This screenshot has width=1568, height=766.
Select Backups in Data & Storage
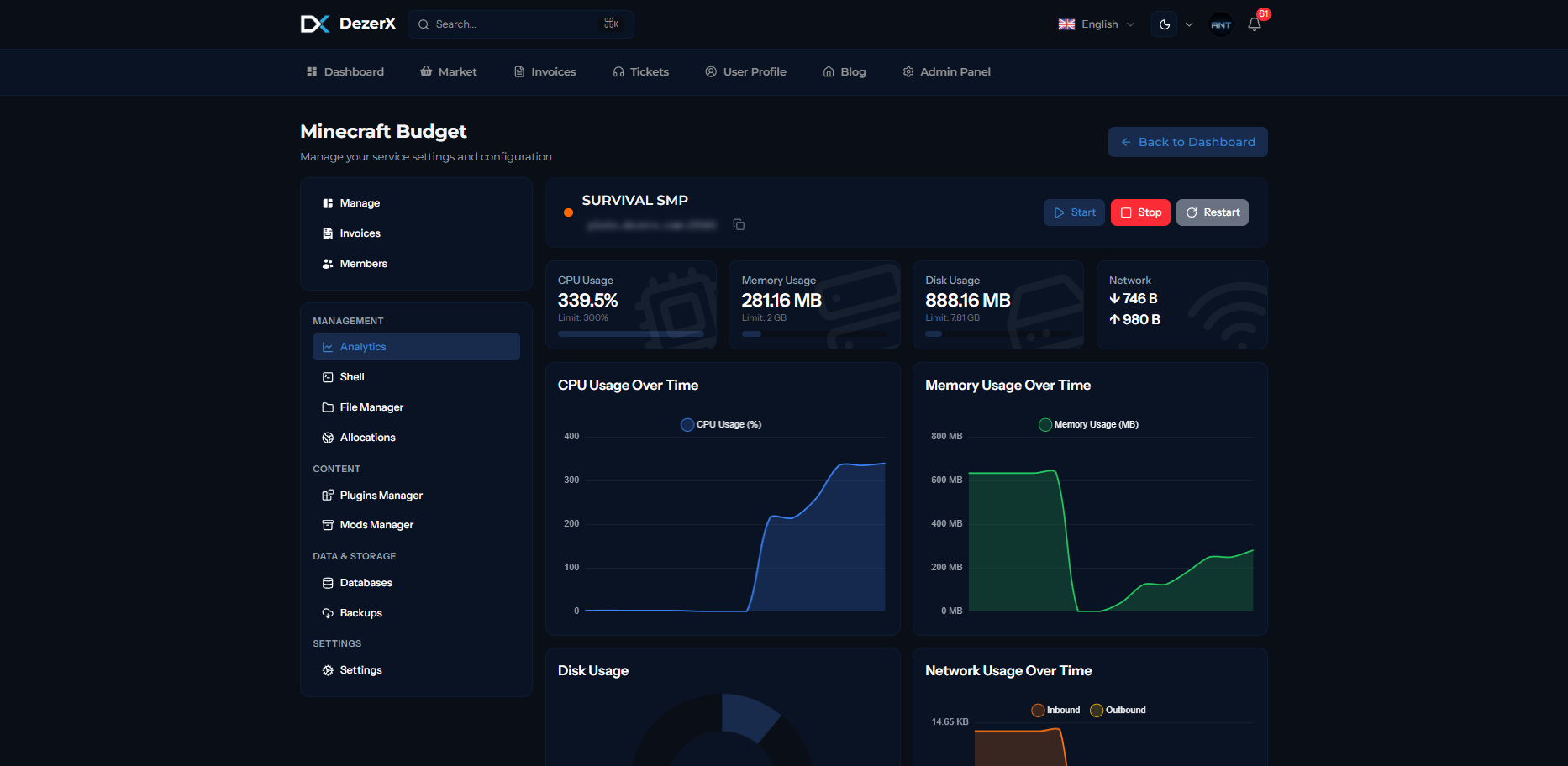point(360,613)
